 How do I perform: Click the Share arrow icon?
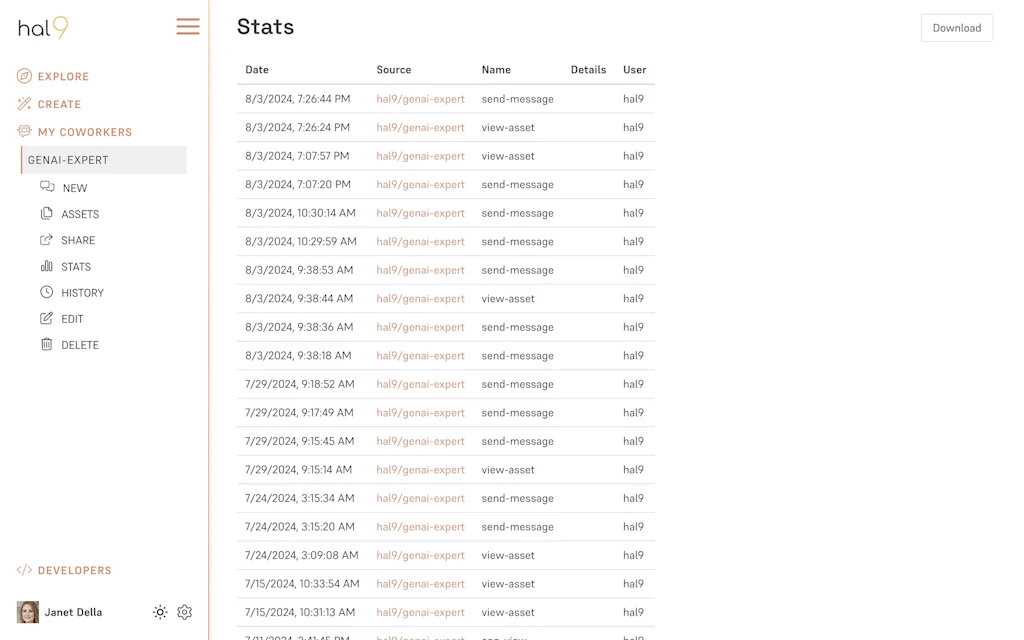click(x=47, y=240)
